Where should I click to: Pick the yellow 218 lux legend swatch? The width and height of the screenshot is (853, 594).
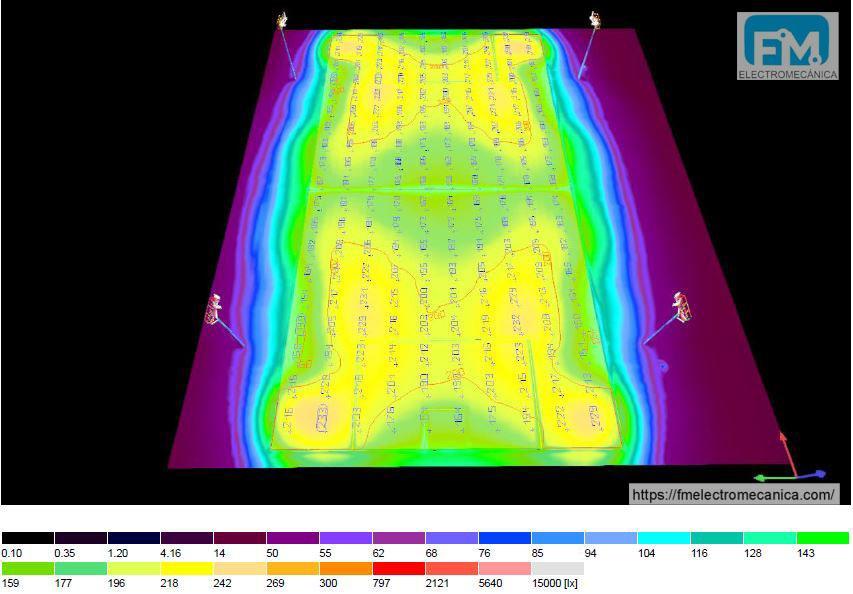tap(187, 568)
